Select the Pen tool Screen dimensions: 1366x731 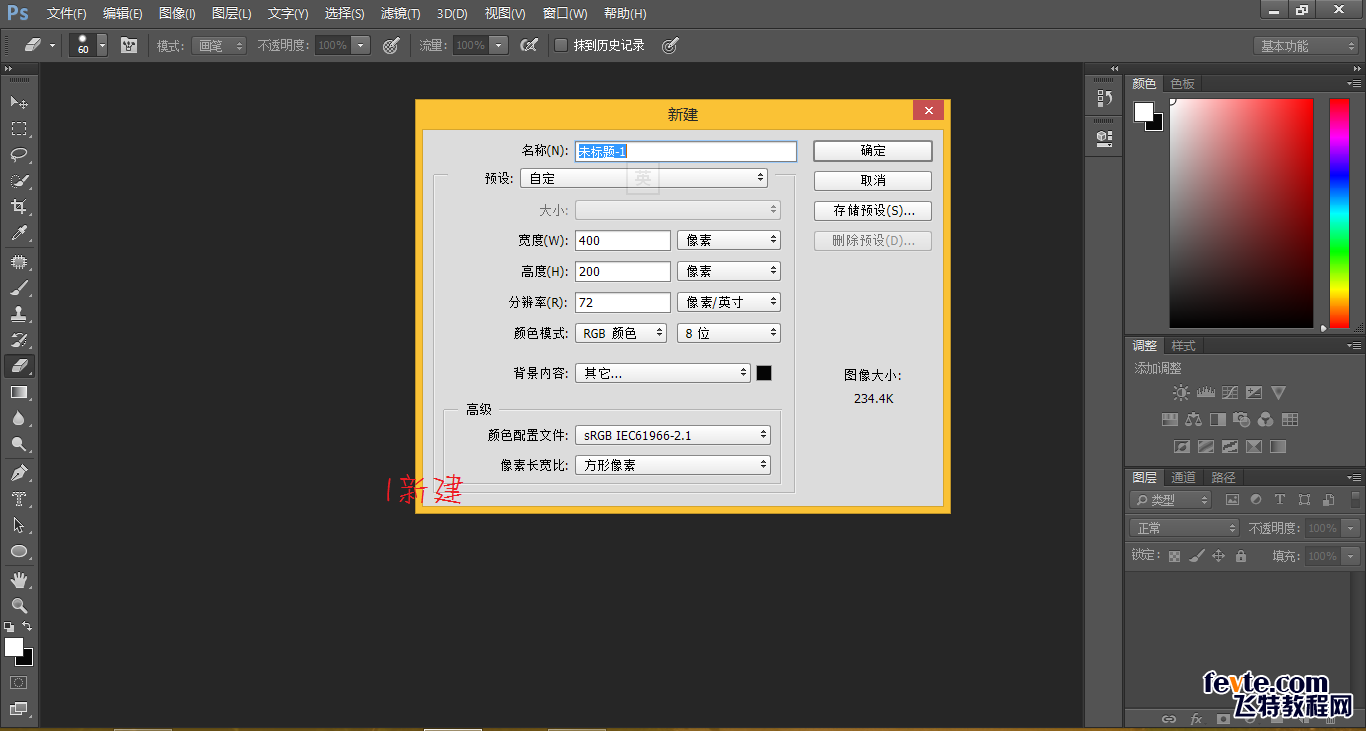coord(19,472)
